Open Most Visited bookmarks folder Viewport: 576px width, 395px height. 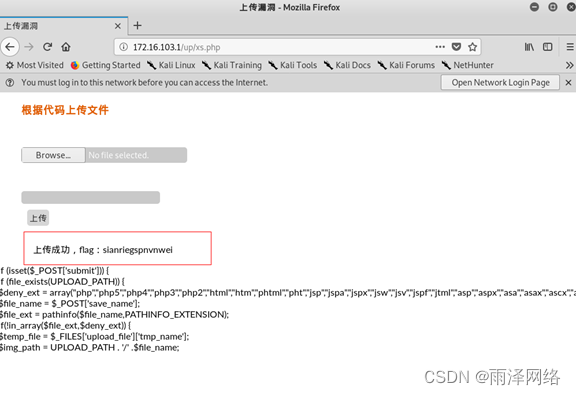pos(35,65)
